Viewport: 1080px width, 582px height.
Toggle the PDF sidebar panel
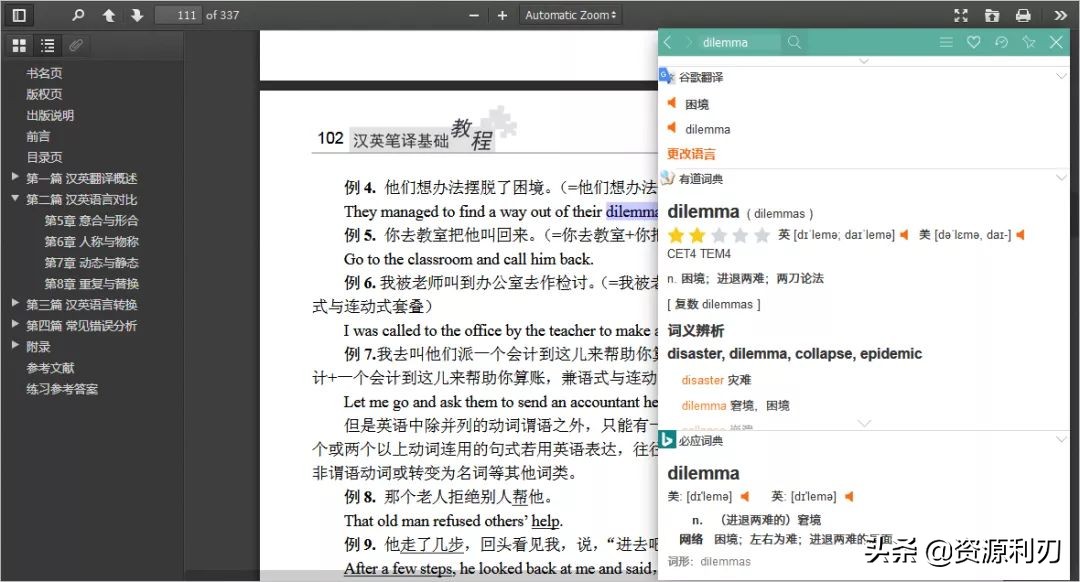[19, 14]
